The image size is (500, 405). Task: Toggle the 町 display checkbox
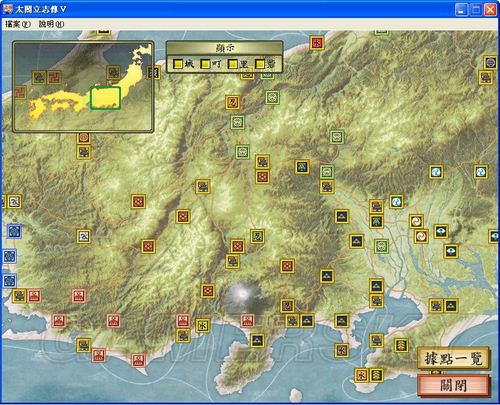[206, 64]
